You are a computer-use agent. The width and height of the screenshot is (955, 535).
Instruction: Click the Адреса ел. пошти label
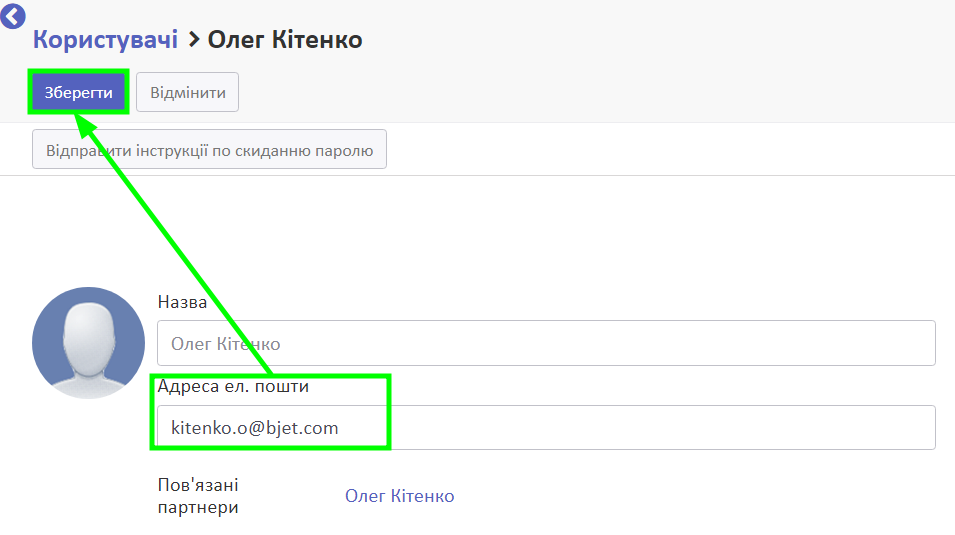point(233,386)
